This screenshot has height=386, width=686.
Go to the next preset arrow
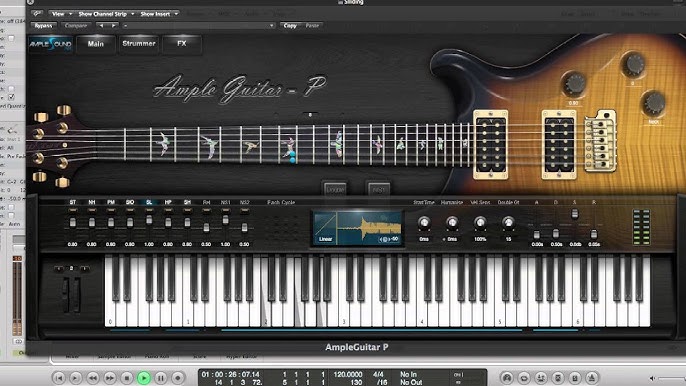point(113,25)
